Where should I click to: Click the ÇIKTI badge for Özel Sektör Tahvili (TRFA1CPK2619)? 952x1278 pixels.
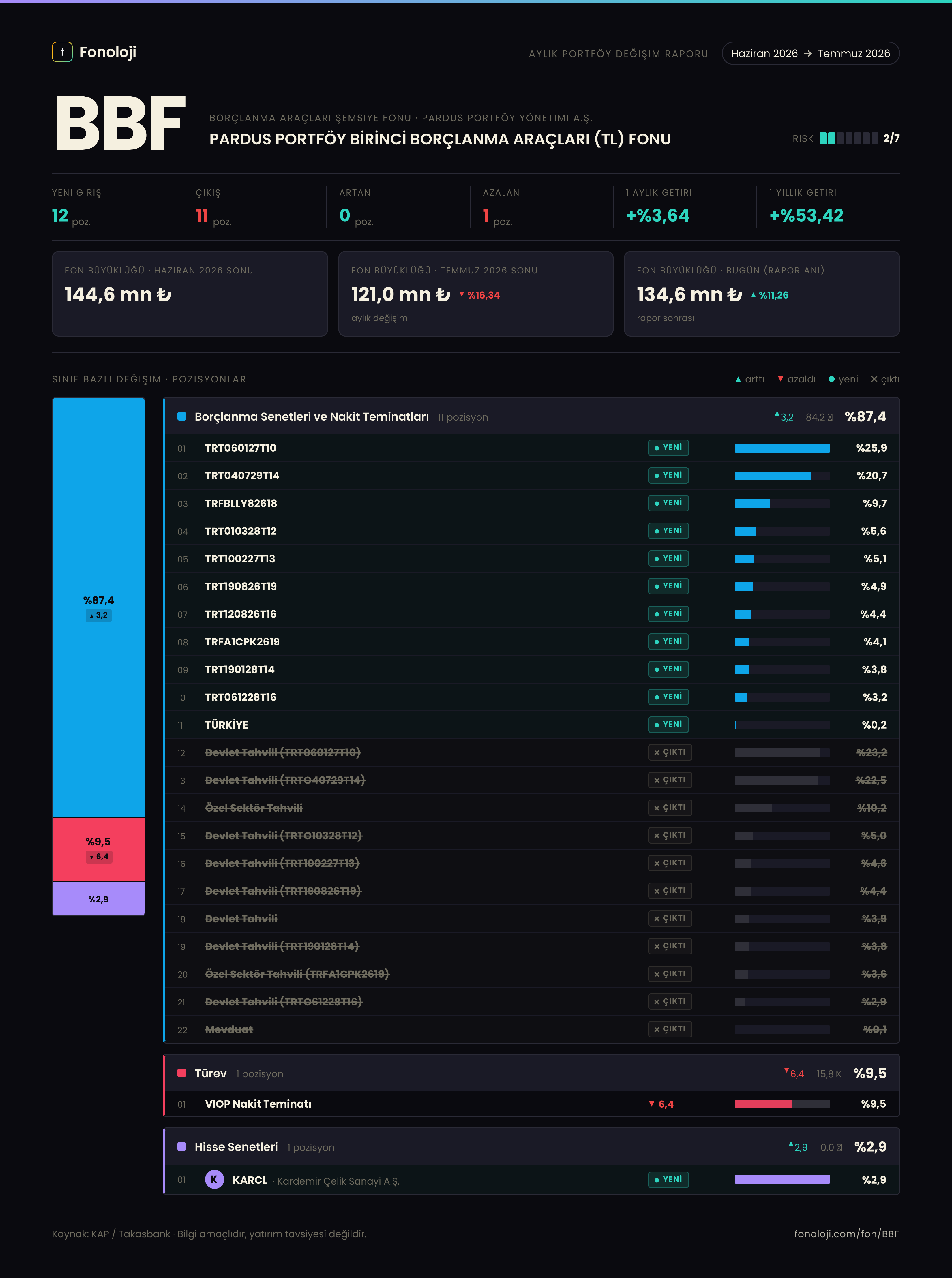pos(670,974)
